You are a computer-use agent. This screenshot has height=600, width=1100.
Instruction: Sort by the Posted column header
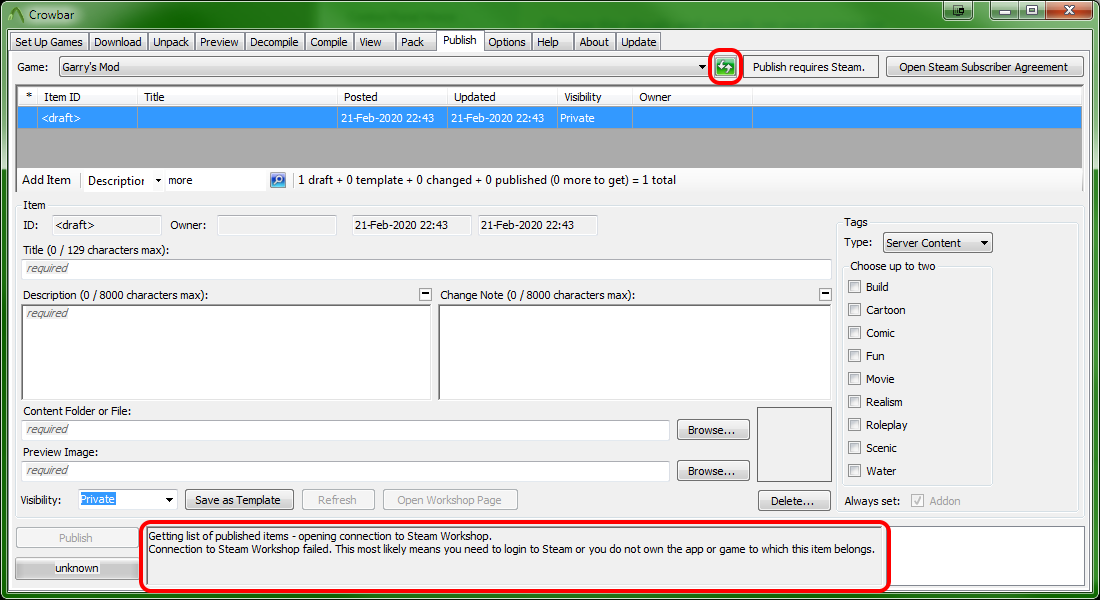tap(392, 97)
